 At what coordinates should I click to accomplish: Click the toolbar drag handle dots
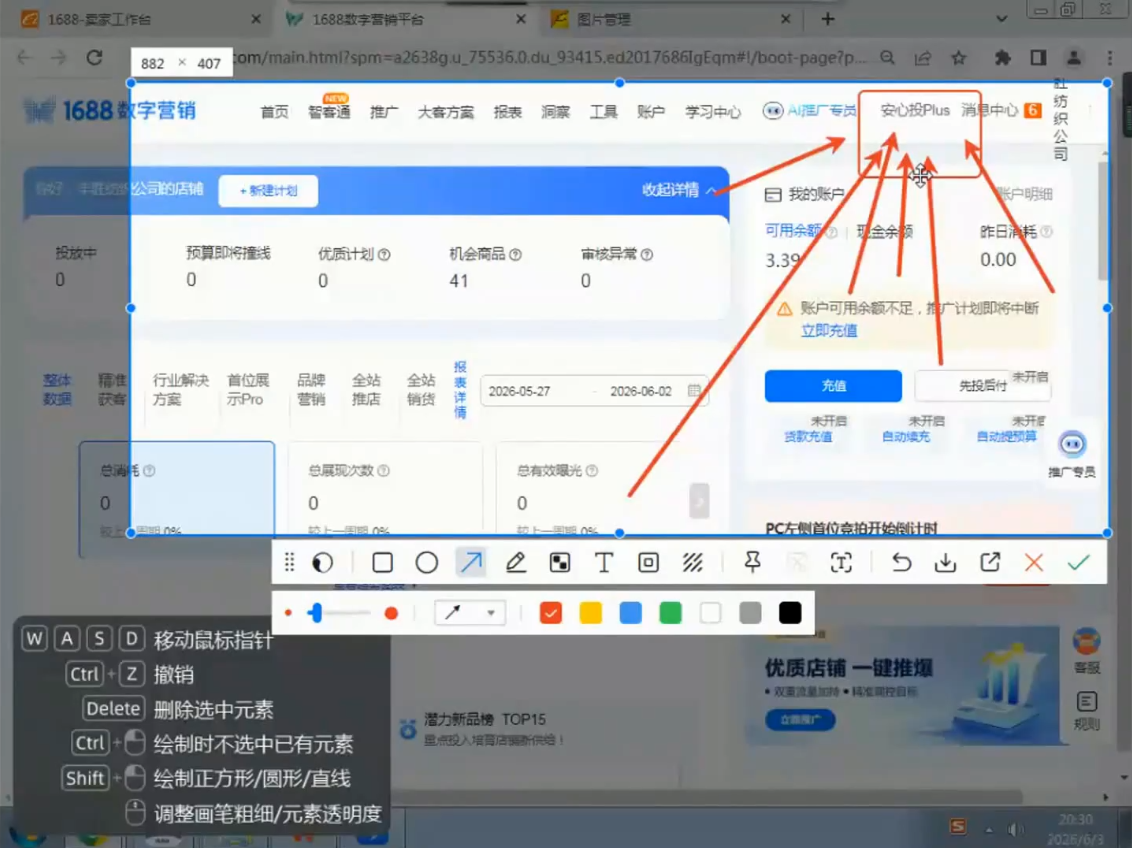[289, 562]
